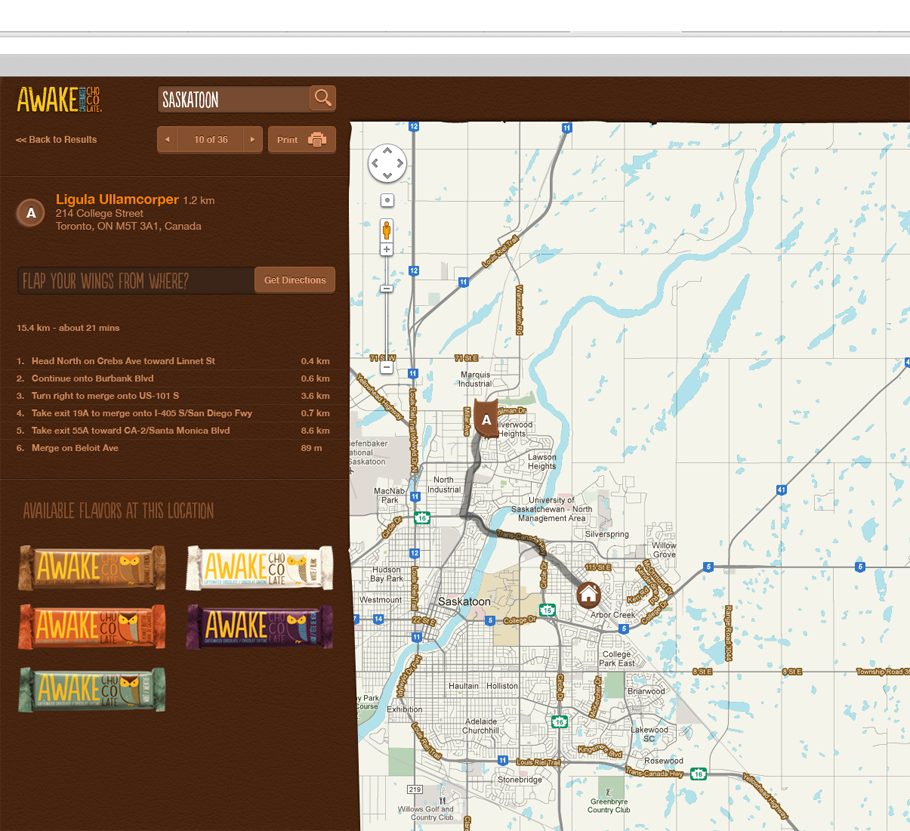
Task: Go back to results list
Action: pos(56,140)
